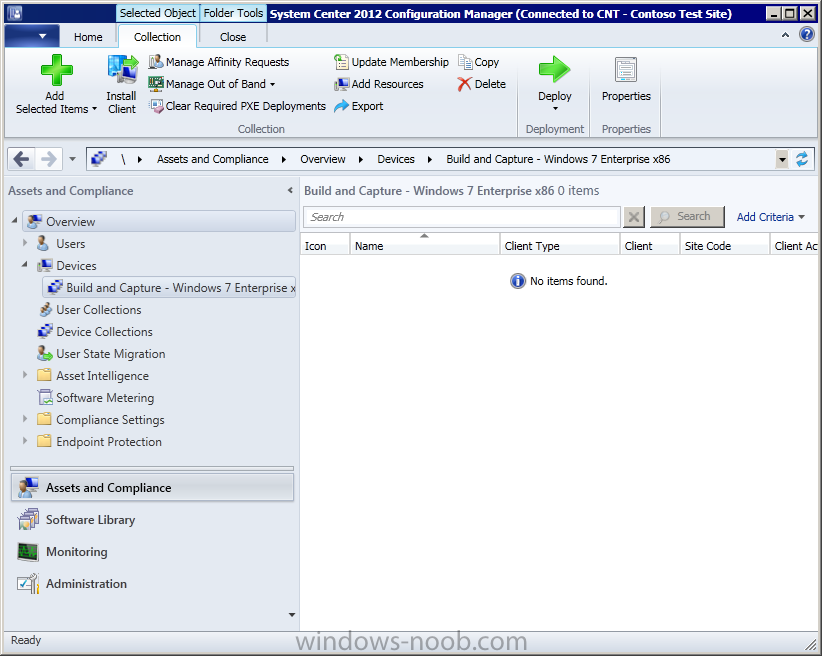Open the Add Criteria dropdown
Screen dimensions: 822x656
[x=770, y=217]
